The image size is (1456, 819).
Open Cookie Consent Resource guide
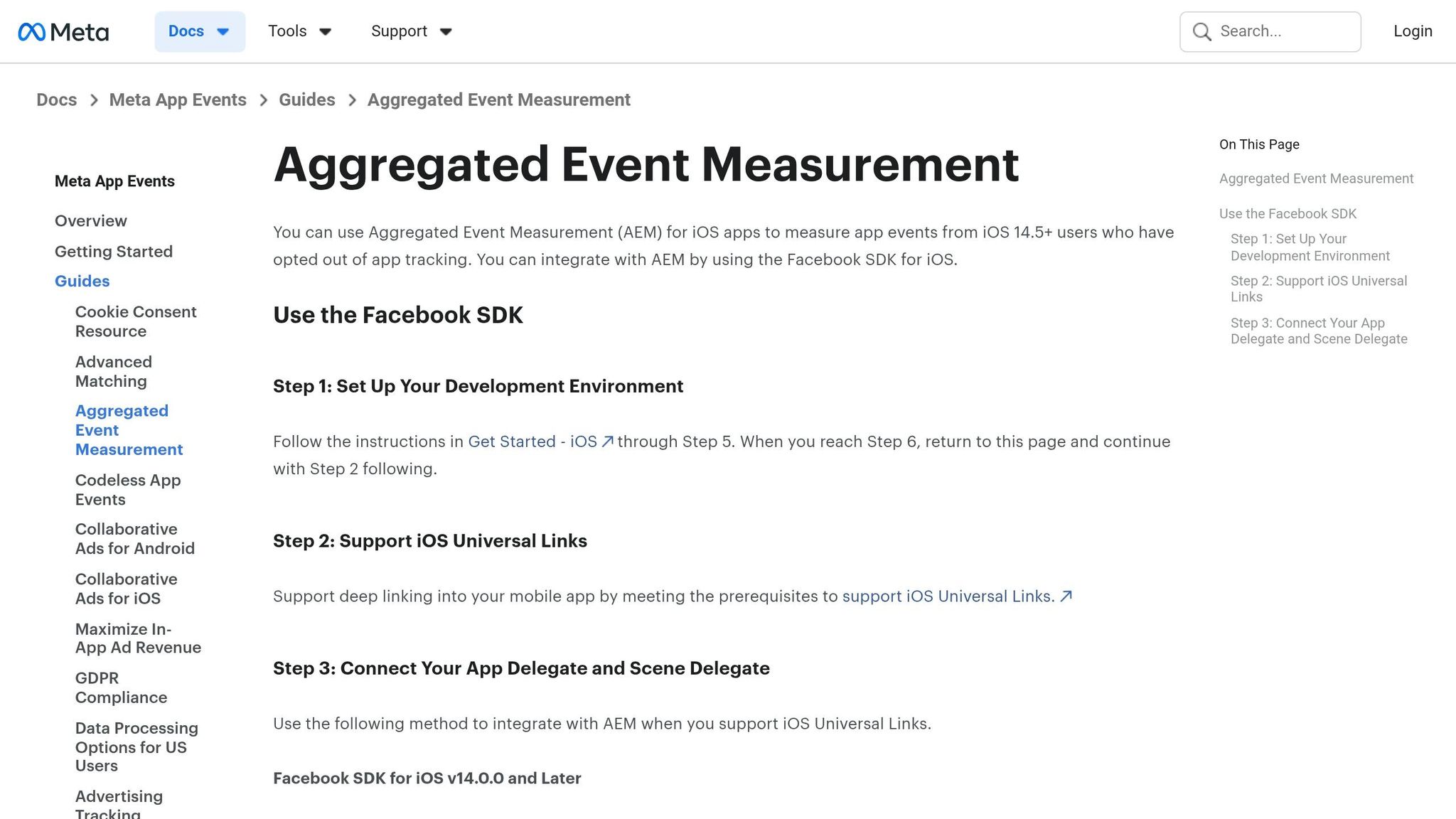tap(136, 321)
